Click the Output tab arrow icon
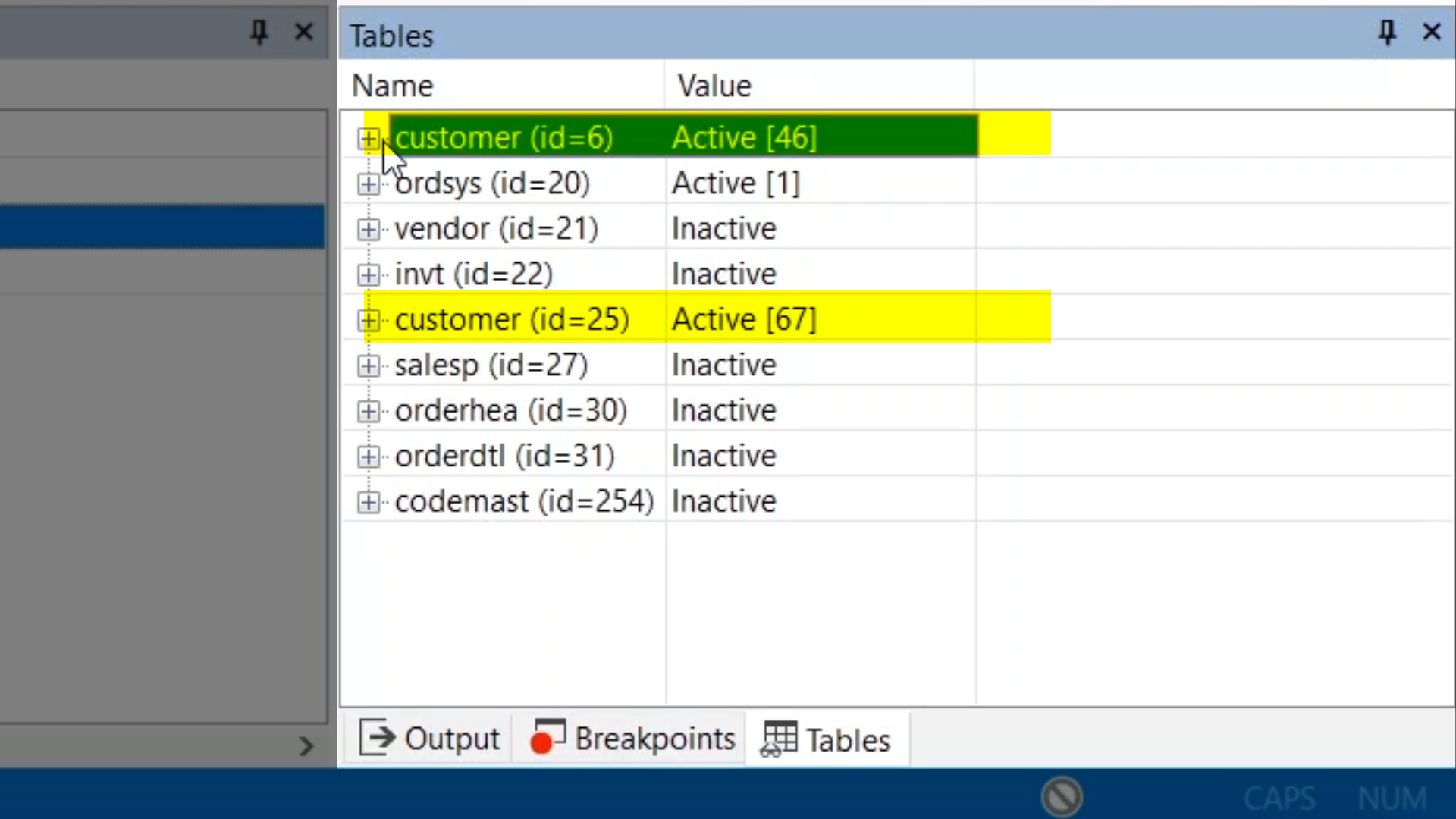The width and height of the screenshot is (1456, 819). point(377,737)
